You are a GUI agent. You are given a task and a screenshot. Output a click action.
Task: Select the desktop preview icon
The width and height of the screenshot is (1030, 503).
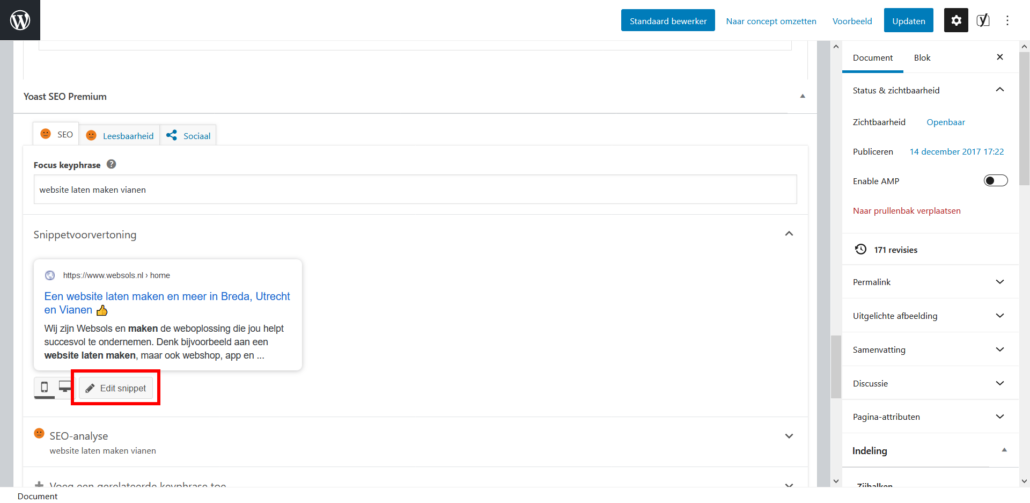pos(64,387)
